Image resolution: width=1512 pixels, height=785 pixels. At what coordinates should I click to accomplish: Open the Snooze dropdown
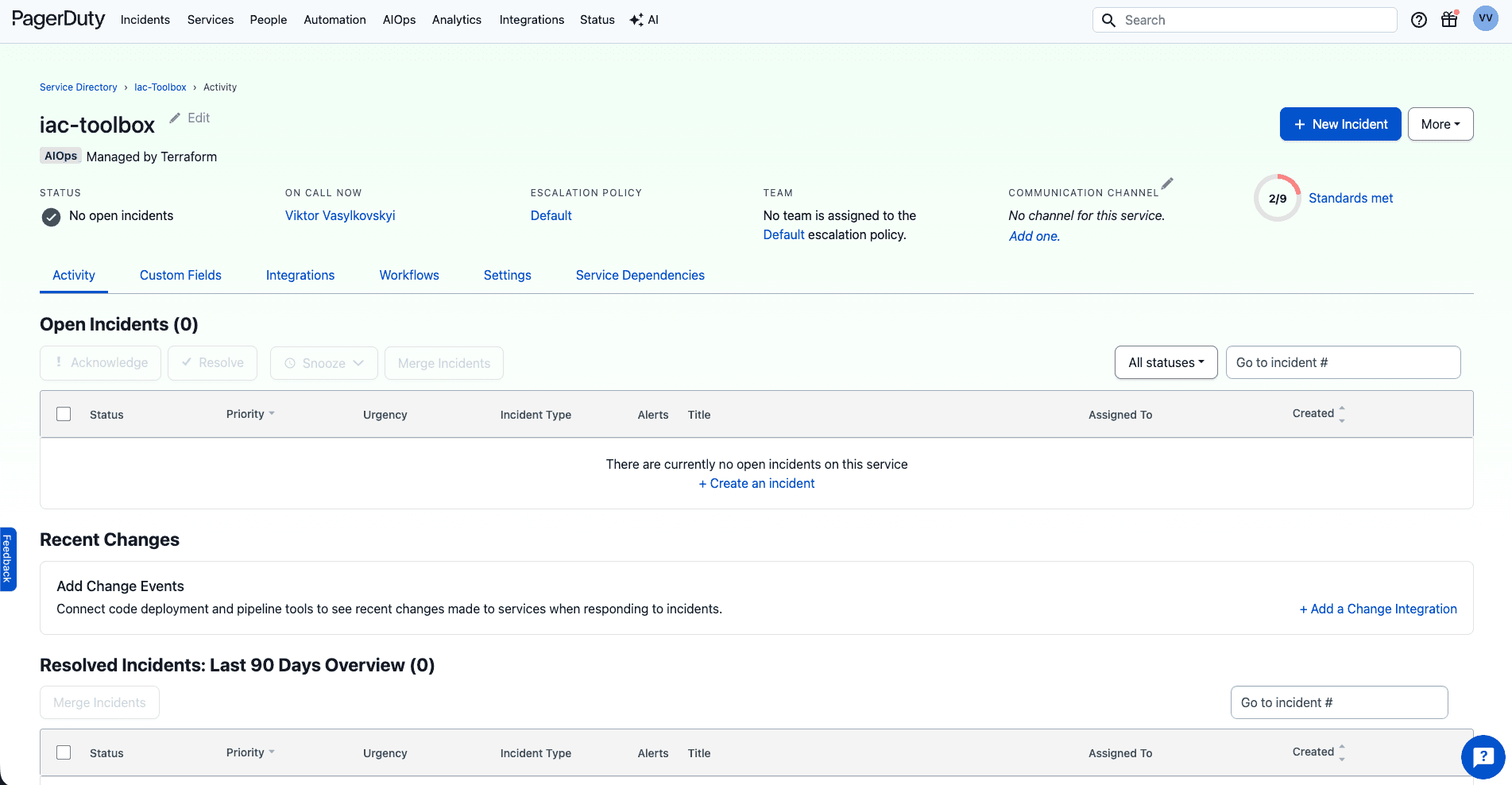(324, 363)
